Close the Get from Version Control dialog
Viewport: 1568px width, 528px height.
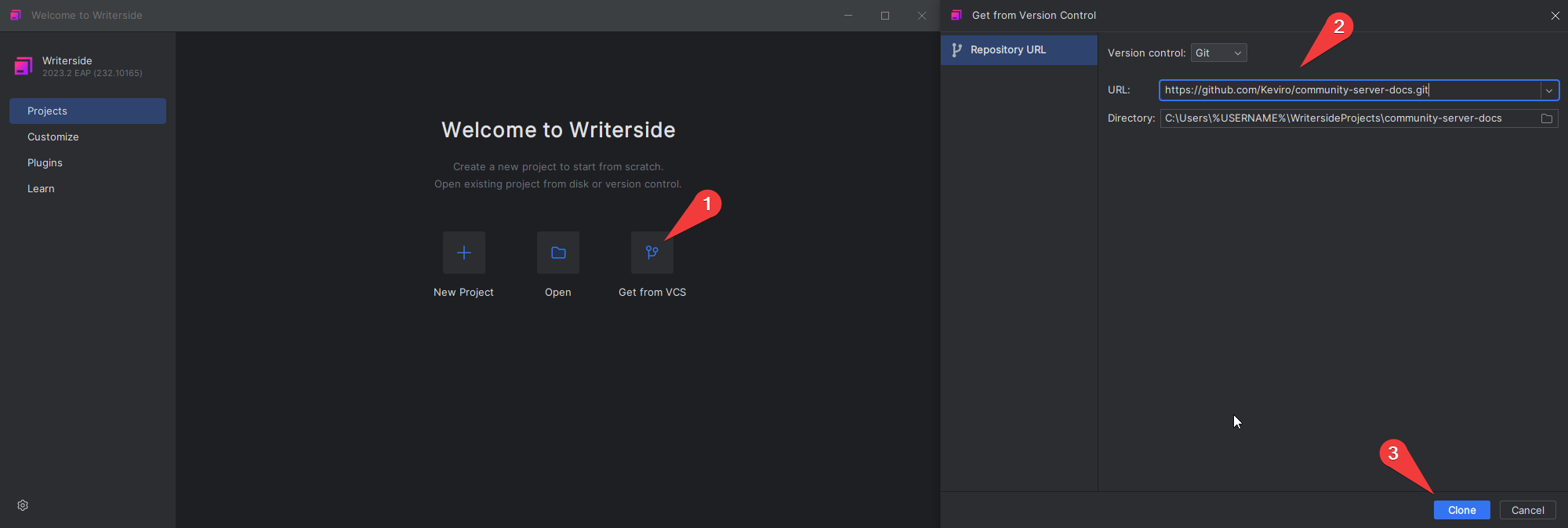click(1555, 16)
